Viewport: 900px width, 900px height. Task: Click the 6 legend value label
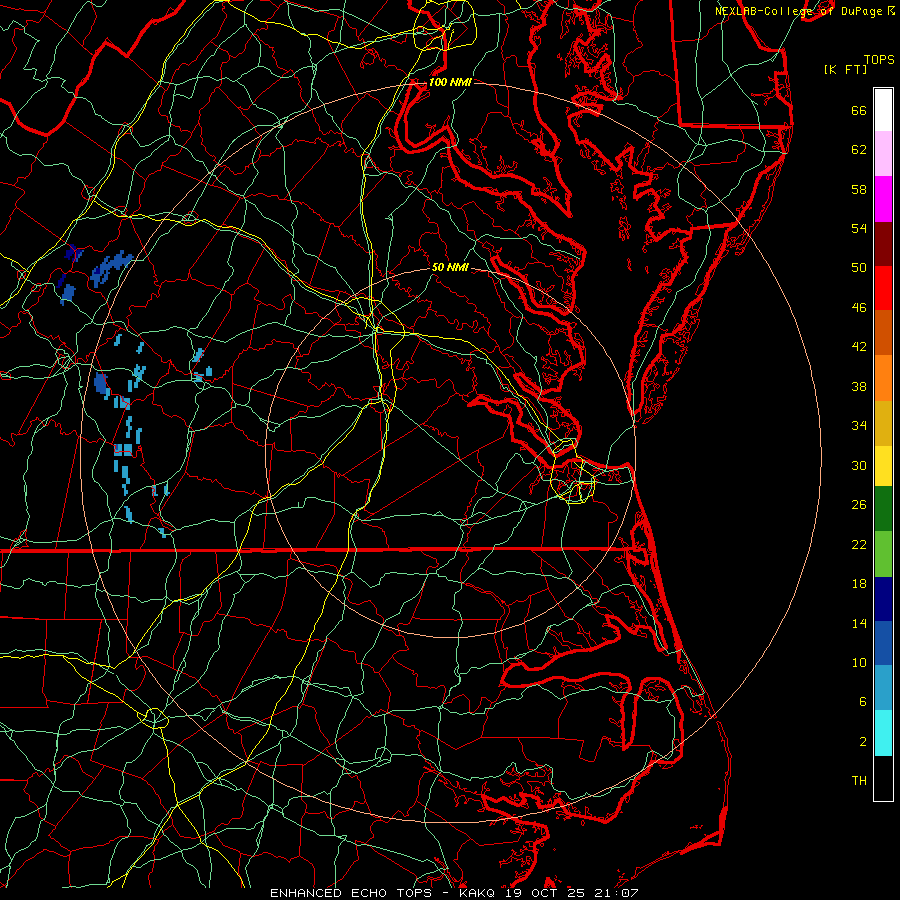point(863,702)
